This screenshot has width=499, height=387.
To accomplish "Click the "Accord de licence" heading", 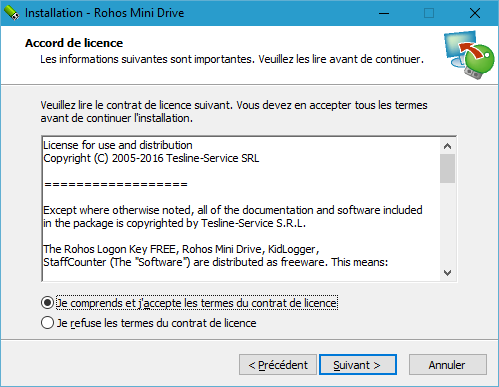I will pos(74,43).
